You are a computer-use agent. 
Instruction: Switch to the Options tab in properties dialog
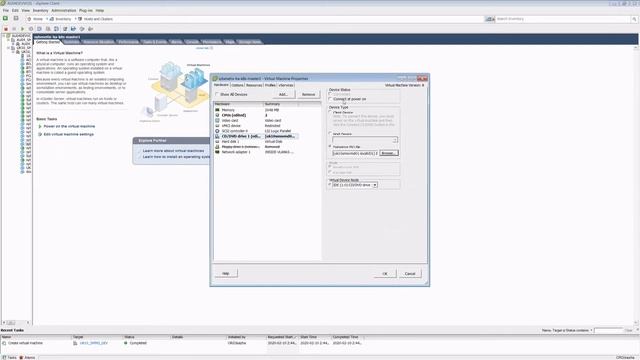237,85
